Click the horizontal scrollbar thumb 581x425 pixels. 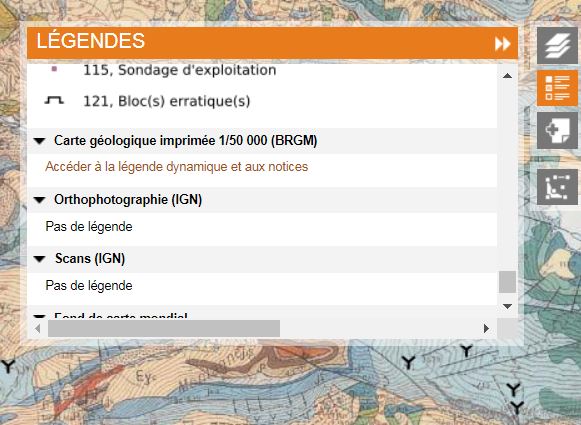pyautogui.click(x=164, y=328)
